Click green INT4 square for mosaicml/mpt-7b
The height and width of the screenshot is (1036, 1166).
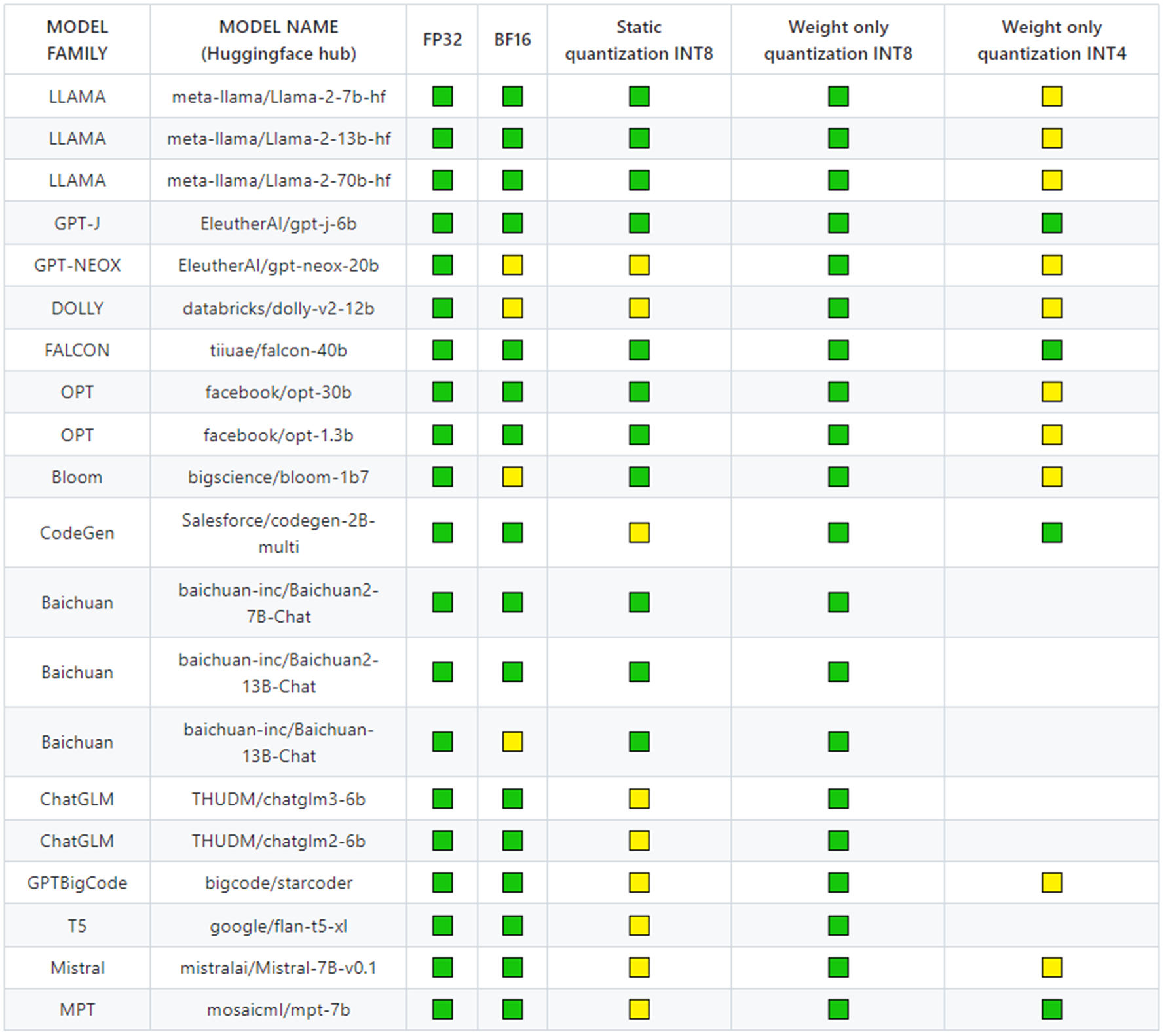click(1051, 1009)
